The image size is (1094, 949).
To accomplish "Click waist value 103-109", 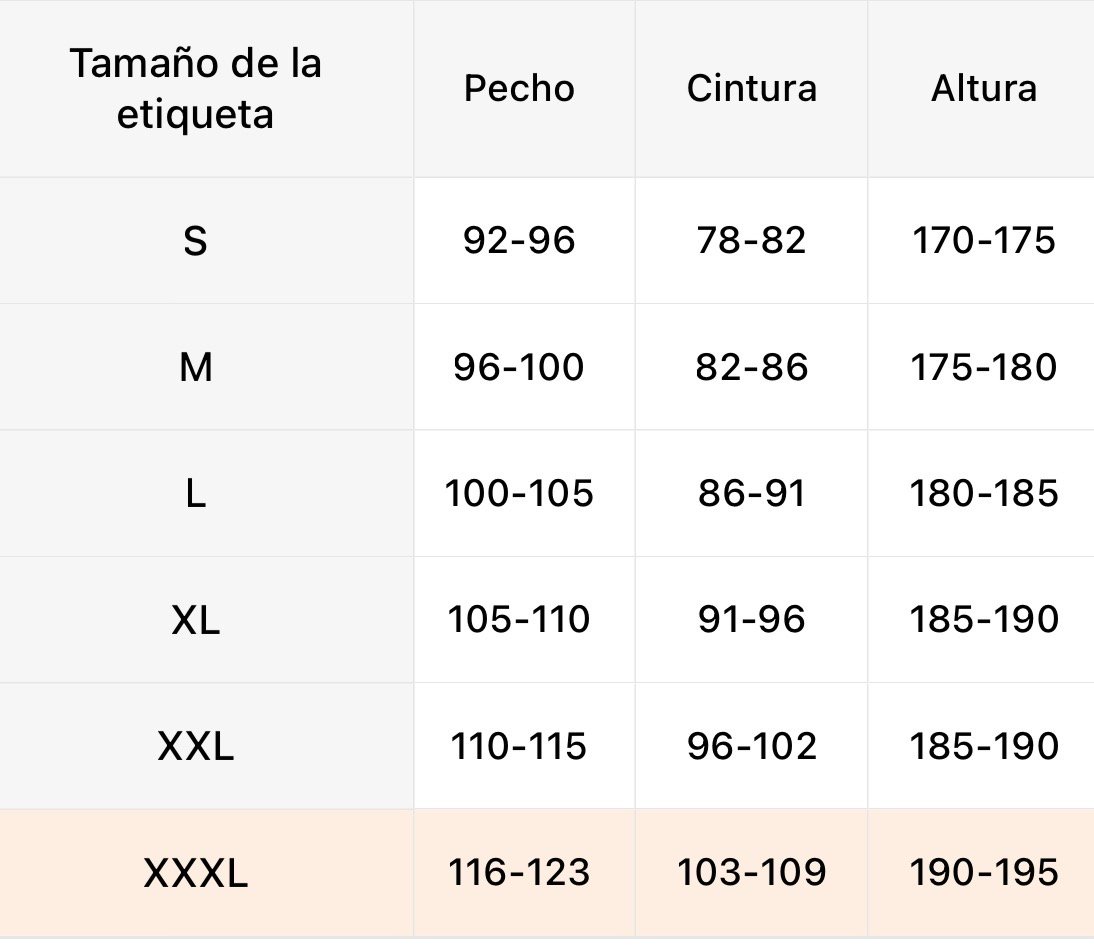I will [751, 874].
